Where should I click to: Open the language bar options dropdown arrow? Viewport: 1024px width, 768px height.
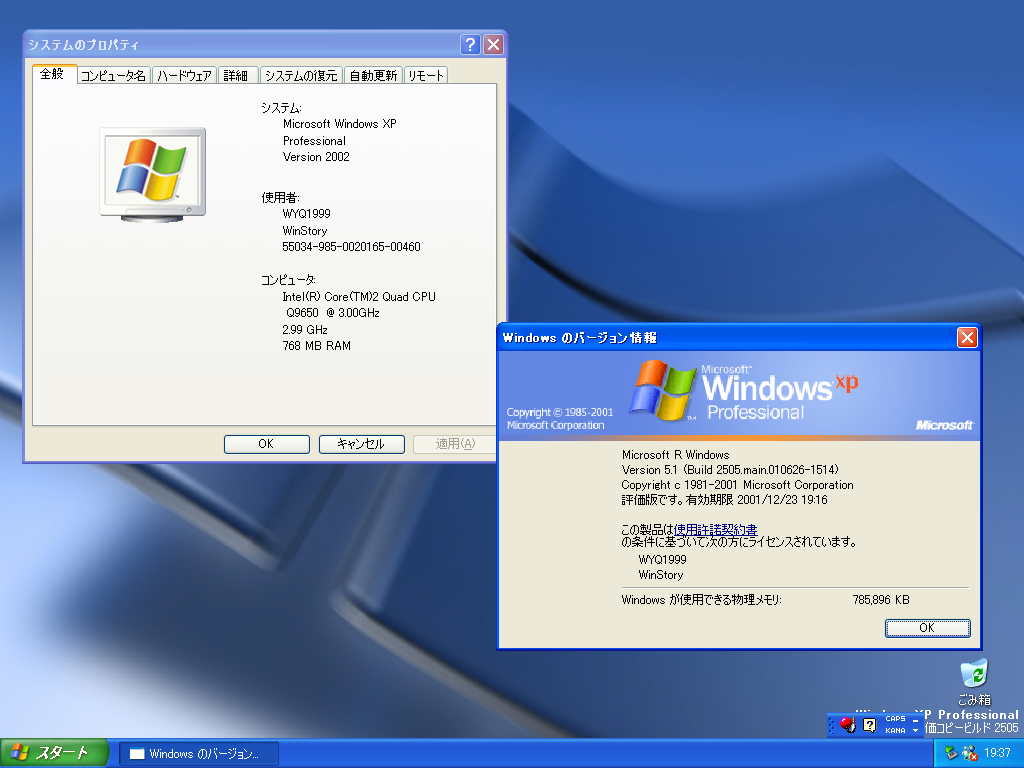click(915, 731)
